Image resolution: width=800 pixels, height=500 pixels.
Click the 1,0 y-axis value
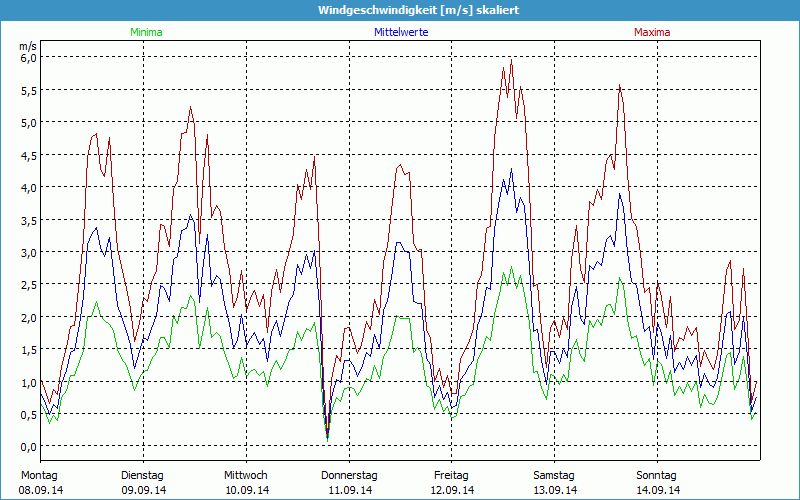click(29, 382)
